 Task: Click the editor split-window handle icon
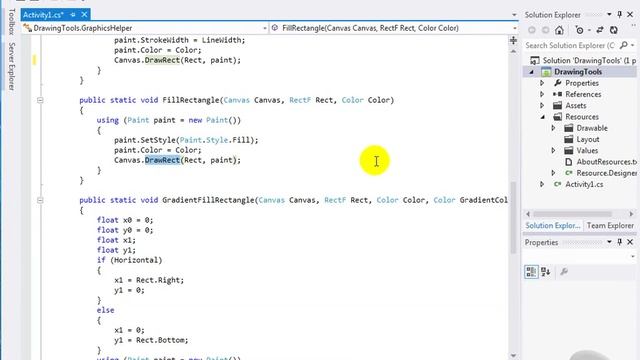(513, 40)
